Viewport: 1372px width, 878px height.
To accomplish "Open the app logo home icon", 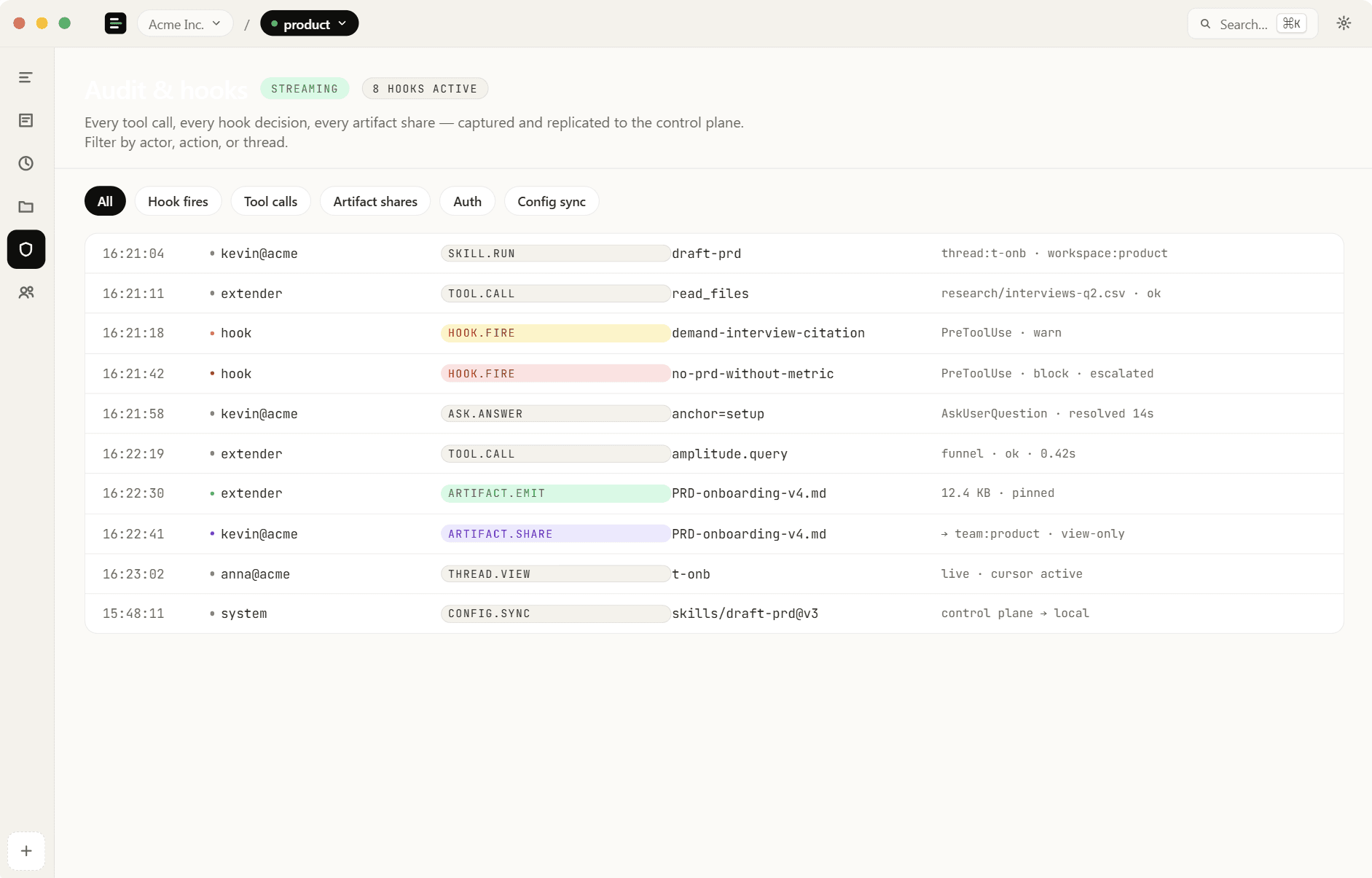I will tap(115, 23).
